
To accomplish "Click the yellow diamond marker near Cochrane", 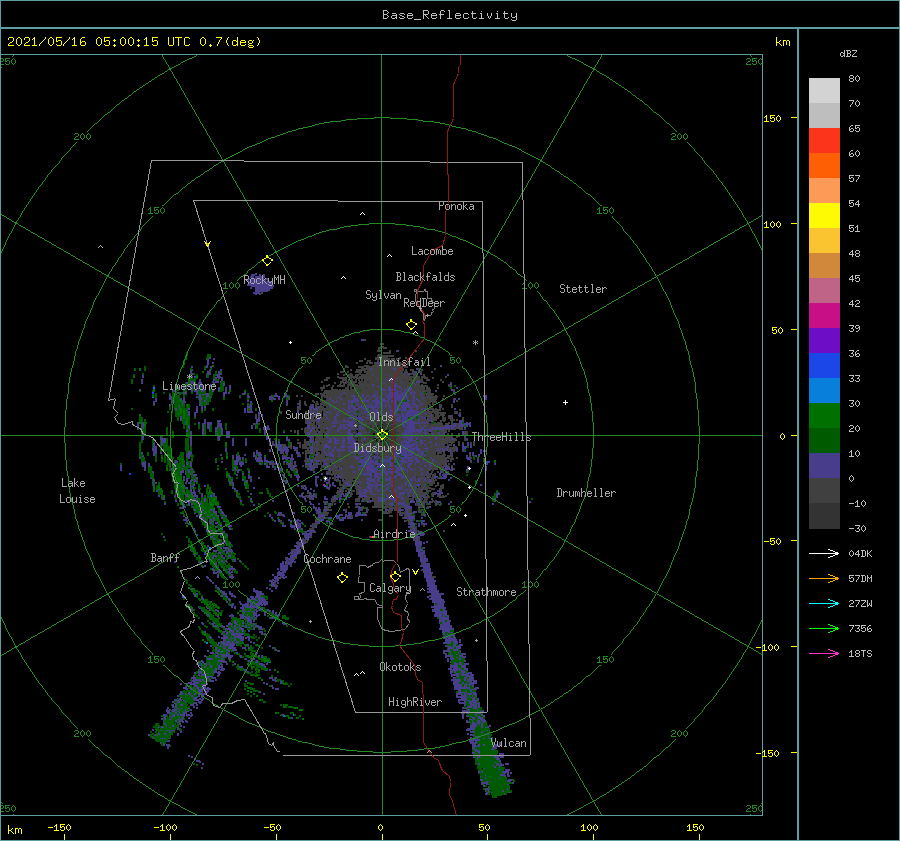I will pos(342,578).
